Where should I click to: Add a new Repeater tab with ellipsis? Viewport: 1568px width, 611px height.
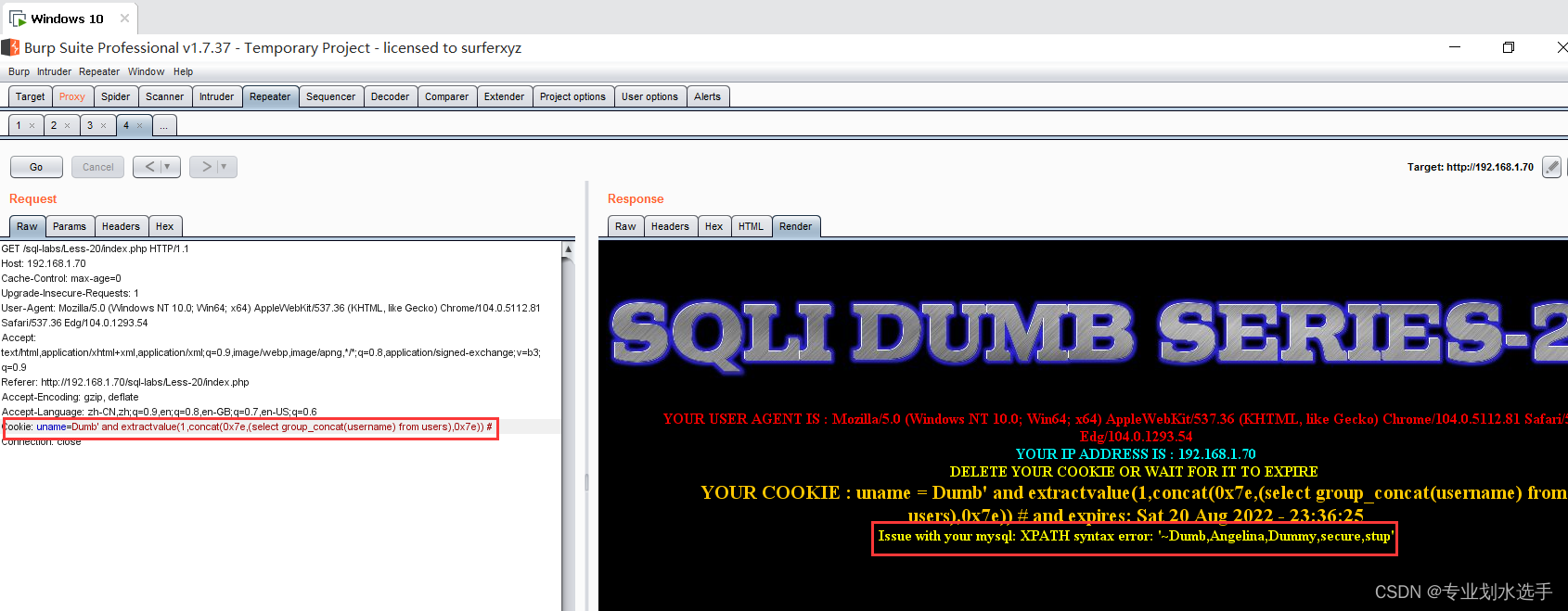(163, 125)
